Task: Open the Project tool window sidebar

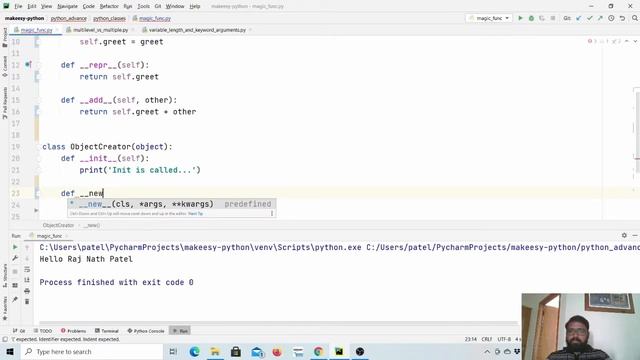Action: pos(5,37)
